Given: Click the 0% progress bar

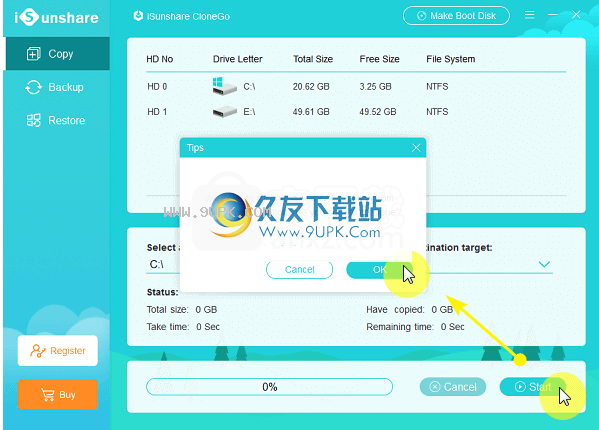Looking at the screenshot, I should 269,387.
